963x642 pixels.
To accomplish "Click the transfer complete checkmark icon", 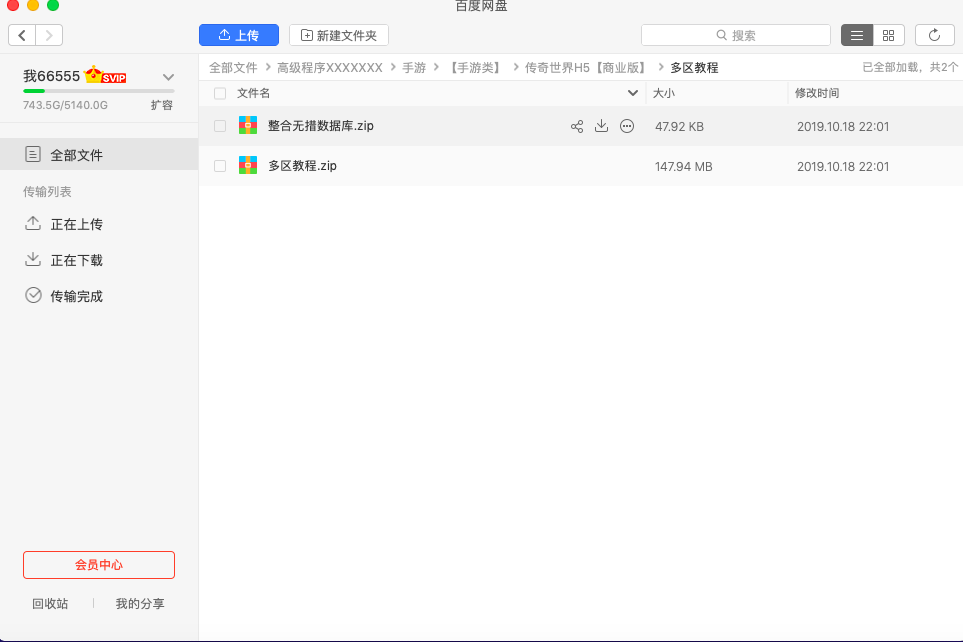I will click(x=33, y=296).
